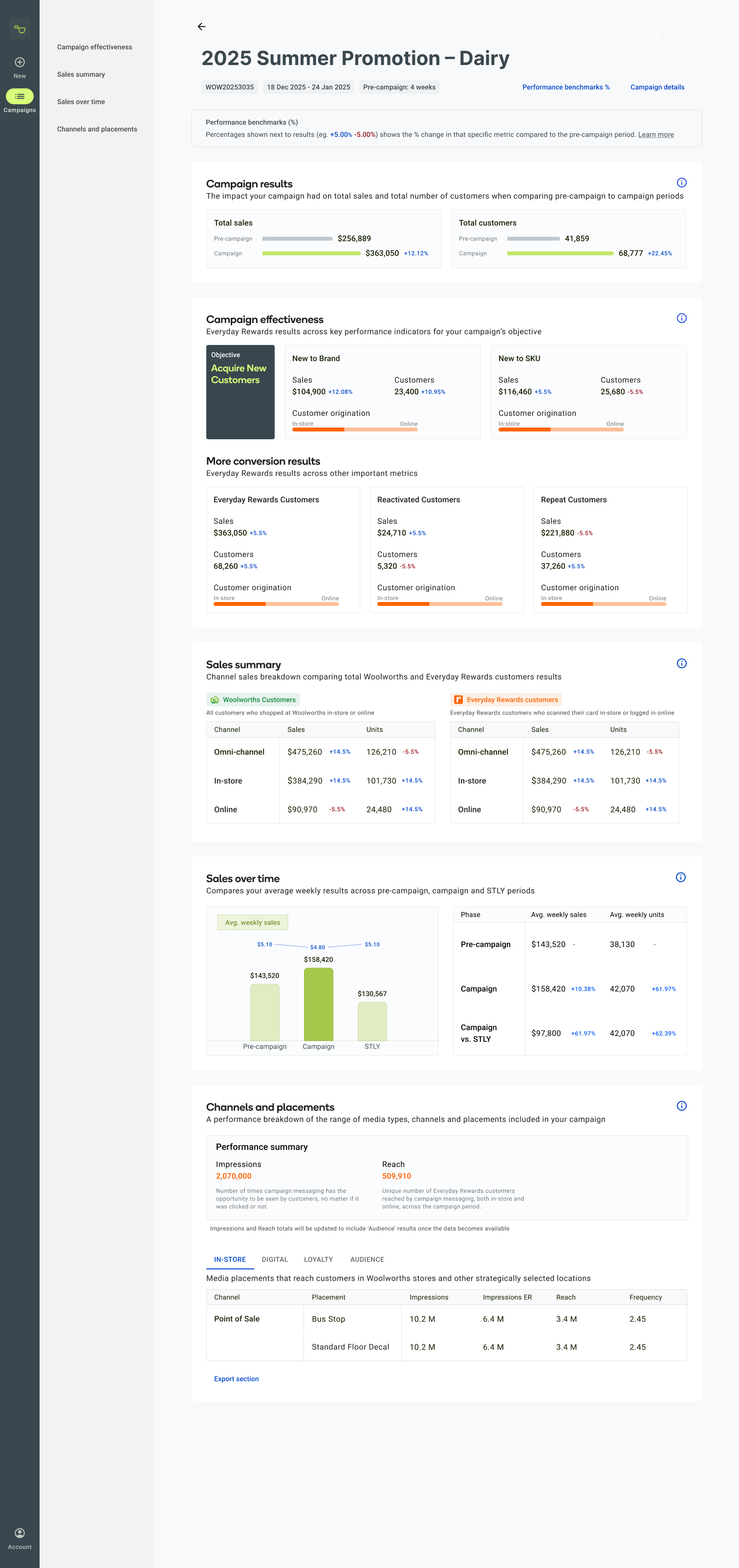739x1568 pixels.
Task: Toggle Performance benchmarks % display
Action: tap(565, 87)
